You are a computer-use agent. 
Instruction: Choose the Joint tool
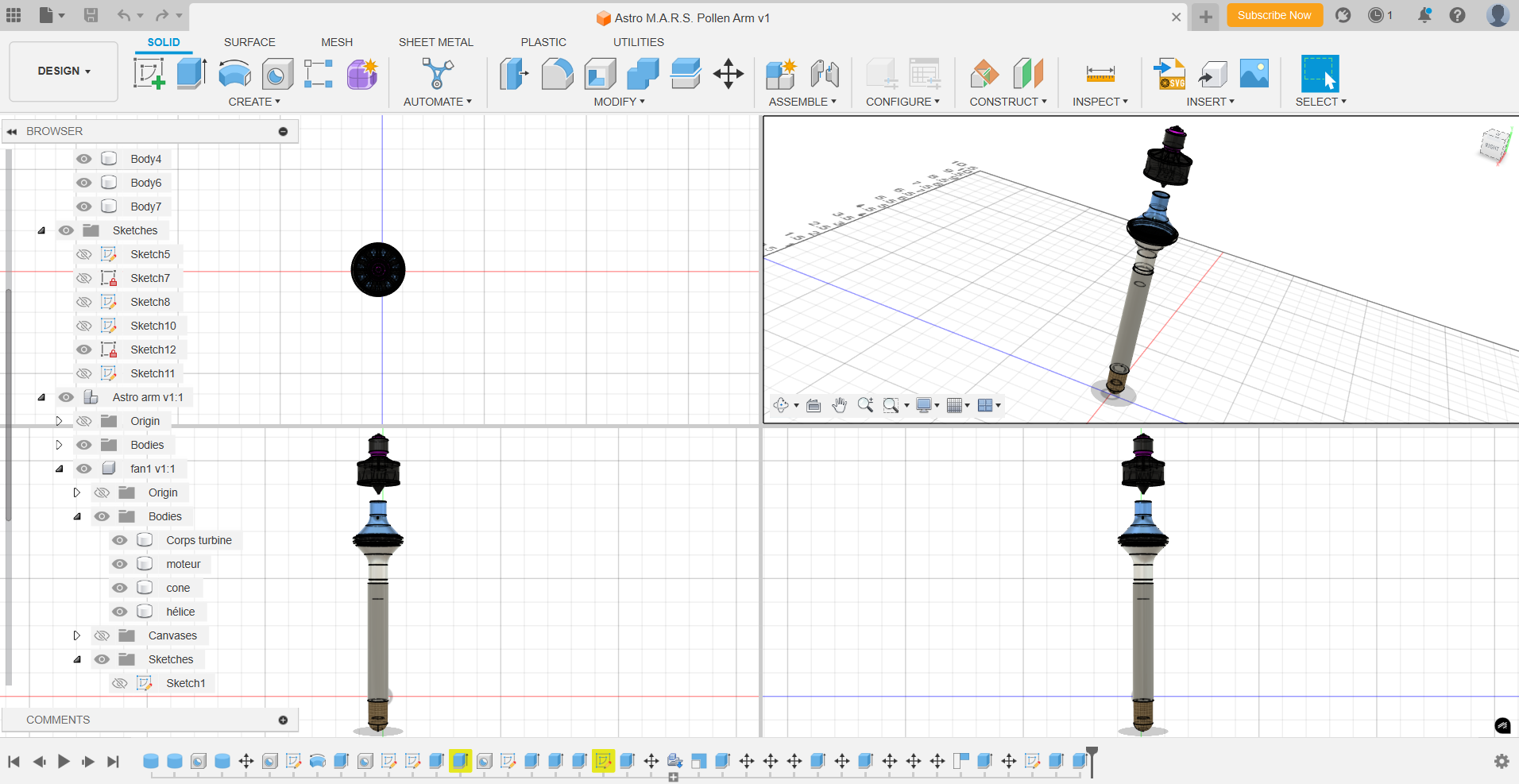coord(825,74)
